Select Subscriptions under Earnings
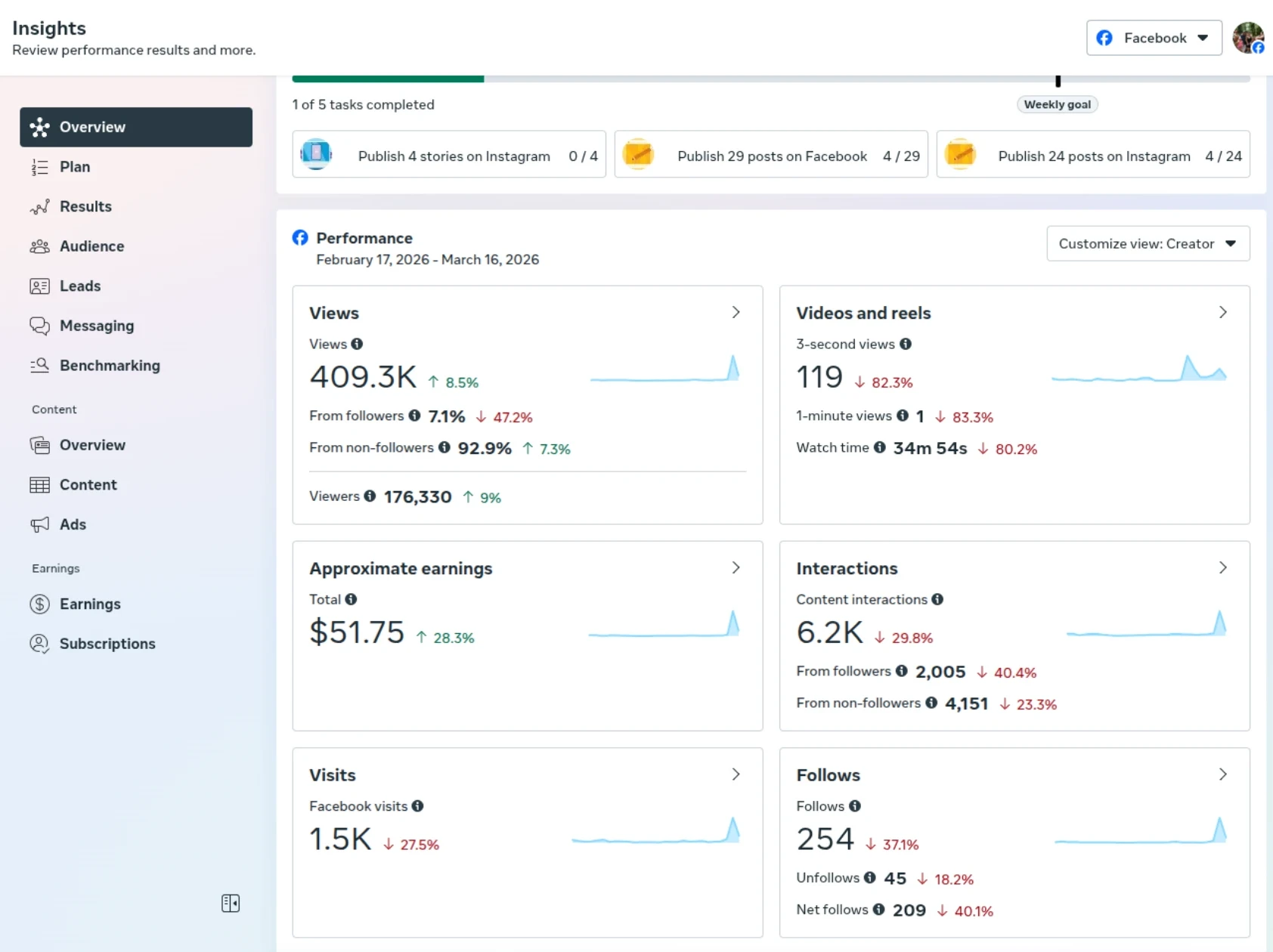Viewport: 1273px width, 952px height. click(x=107, y=644)
